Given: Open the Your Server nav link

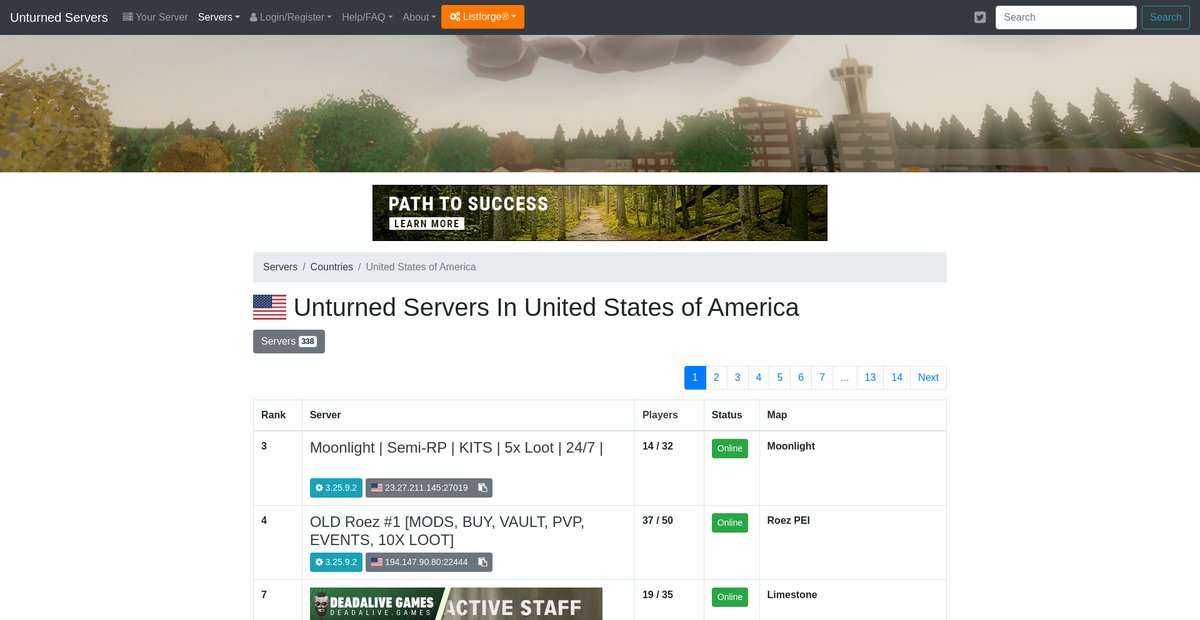Looking at the screenshot, I should 155,17.
